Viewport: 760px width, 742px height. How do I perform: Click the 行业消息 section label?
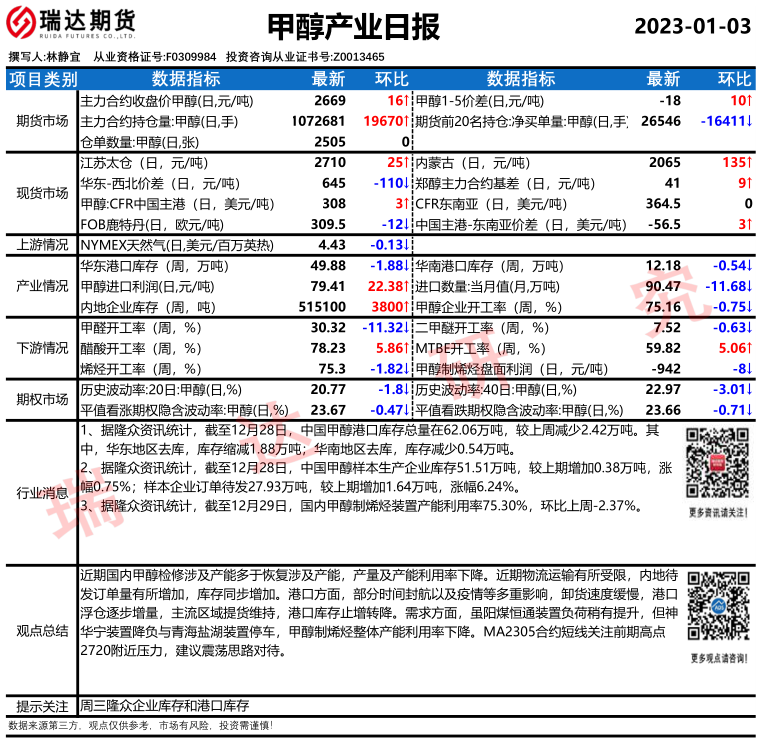(42, 492)
